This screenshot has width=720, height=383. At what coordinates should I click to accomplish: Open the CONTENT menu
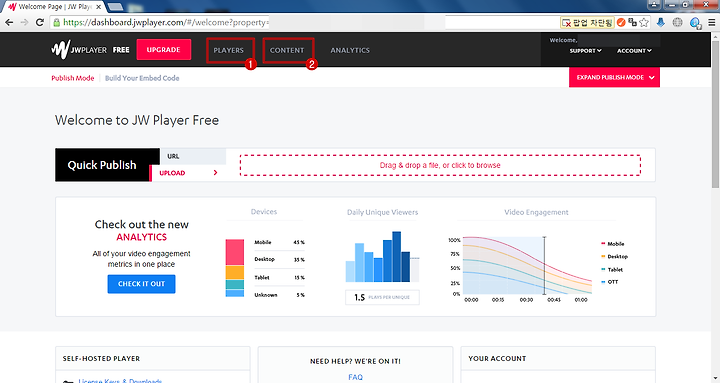pos(287,50)
